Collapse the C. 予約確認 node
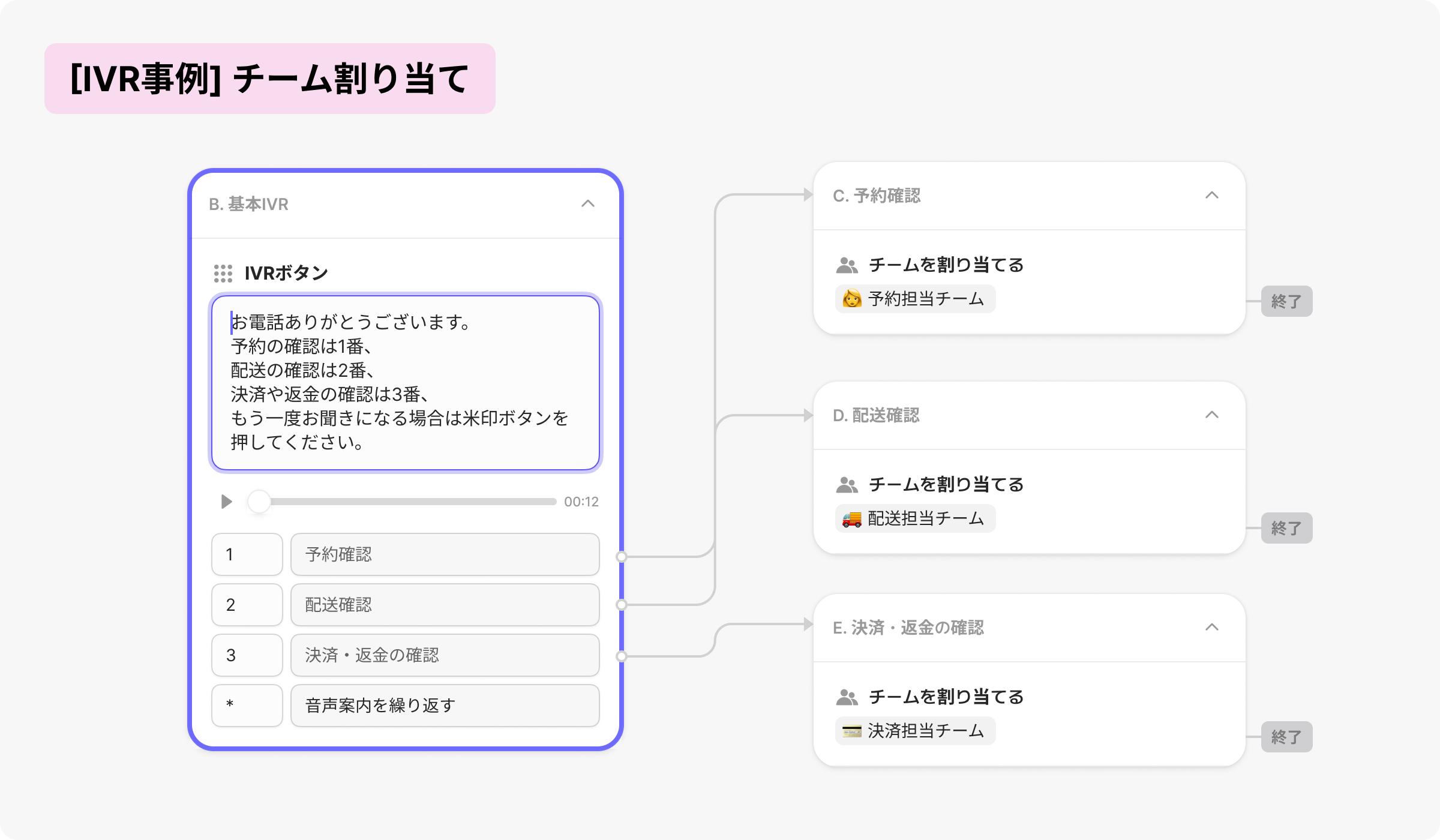Screen dimensions: 1440x840 (x=1212, y=196)
